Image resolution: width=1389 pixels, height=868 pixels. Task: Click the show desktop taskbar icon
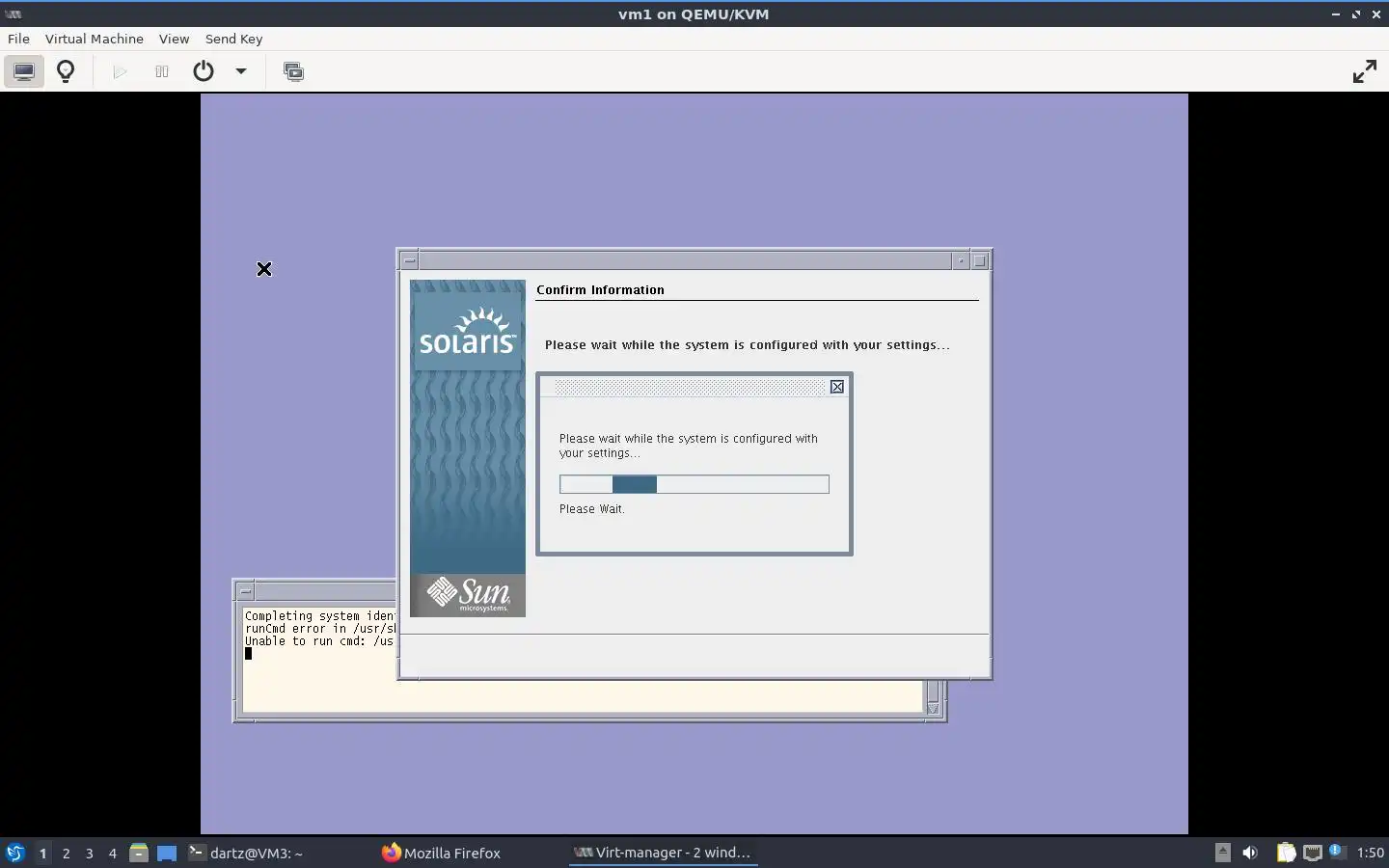tap(167, 853)
